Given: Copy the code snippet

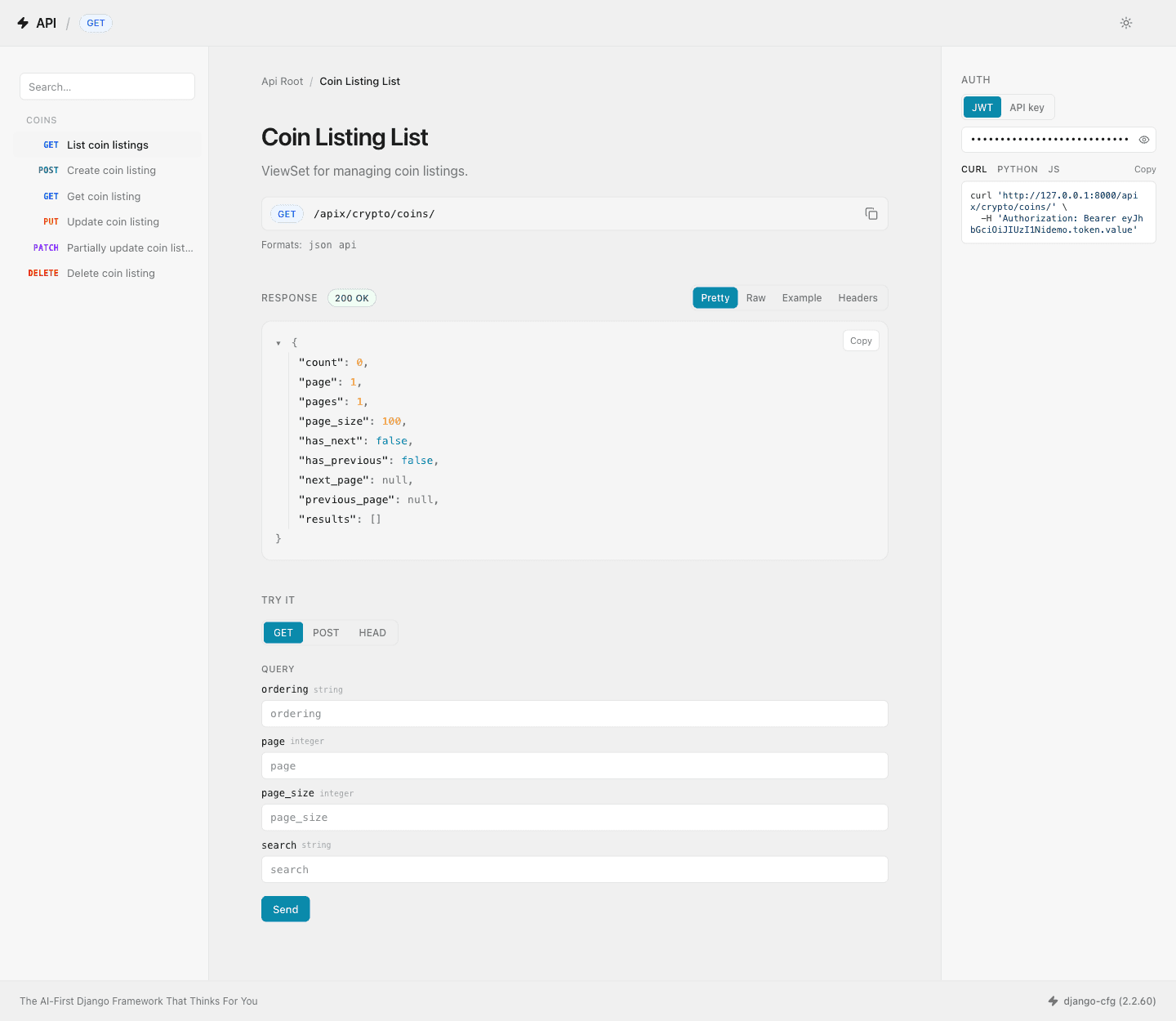Looking at the screenshot, I should click(1145, 170).
